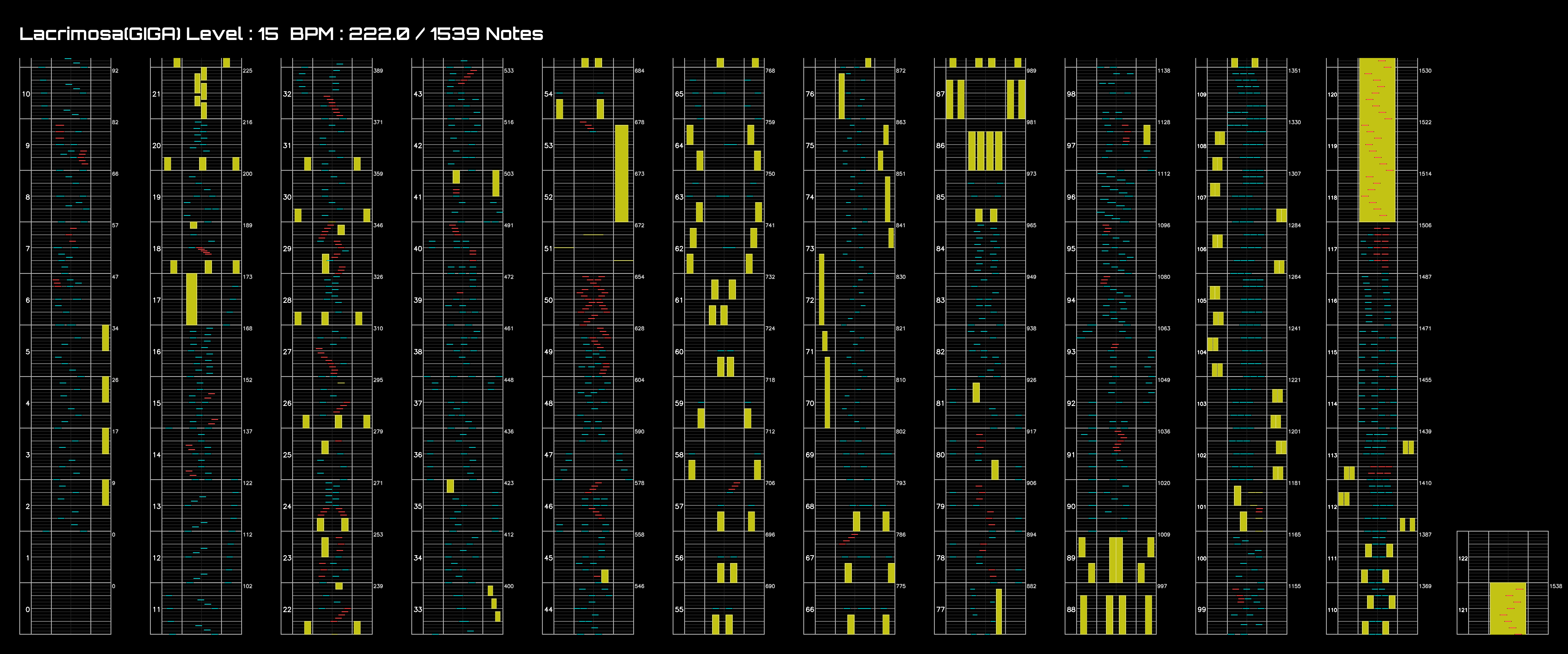Screen dimensions: 1568x654
Task: Click cumulative note count 225
Action: (x=247, y=71)
